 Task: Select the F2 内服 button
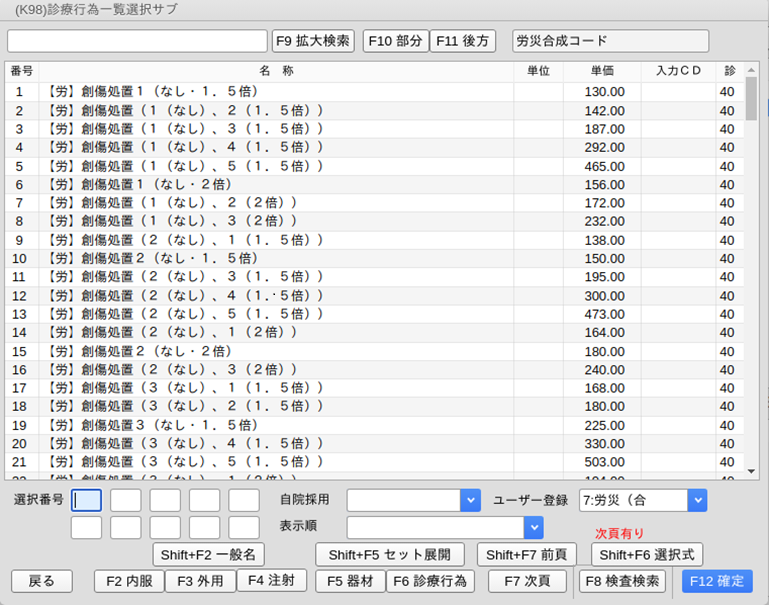[129, 581]
